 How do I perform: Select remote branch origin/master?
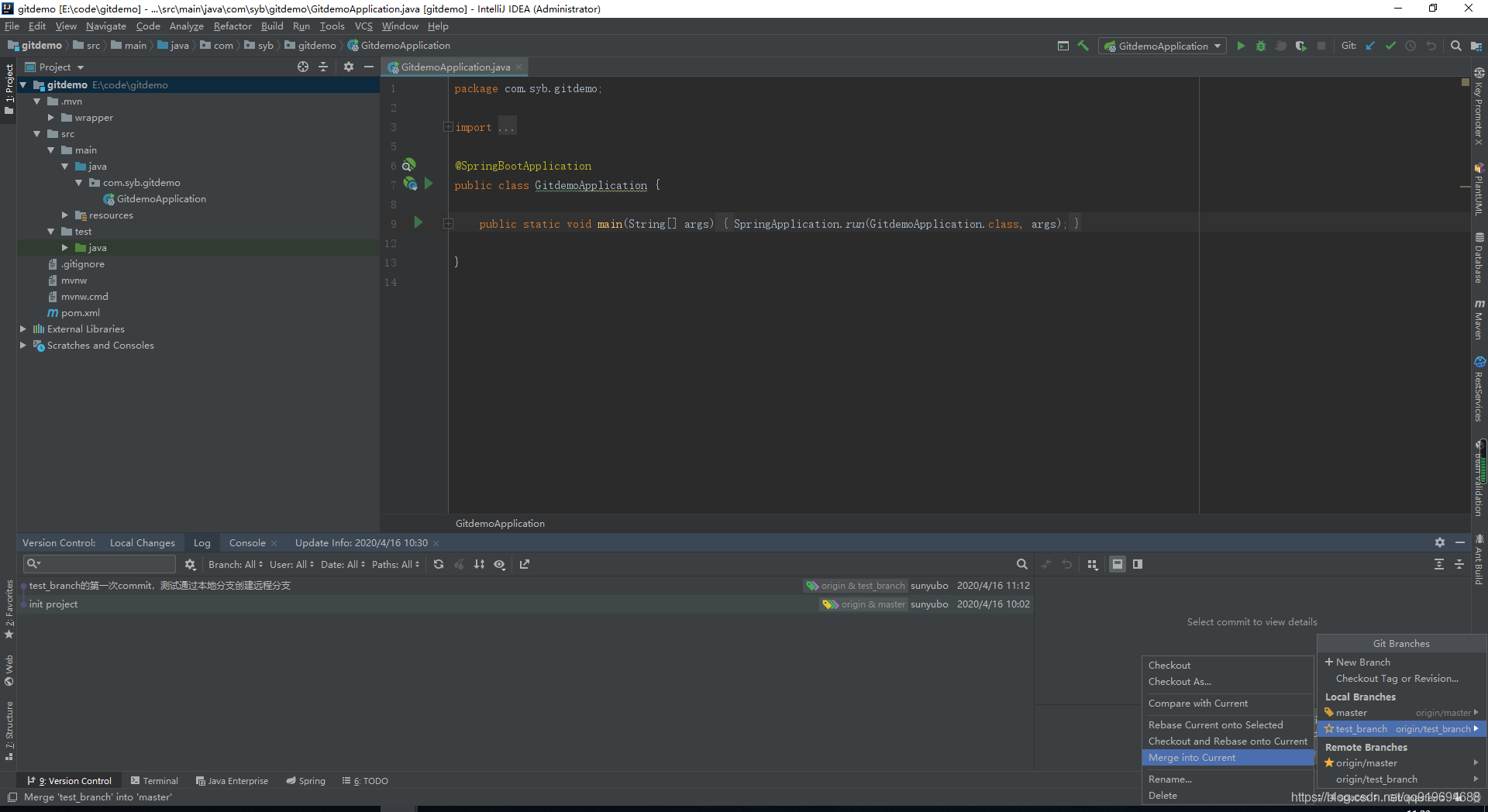click(x=1401, y=762)
